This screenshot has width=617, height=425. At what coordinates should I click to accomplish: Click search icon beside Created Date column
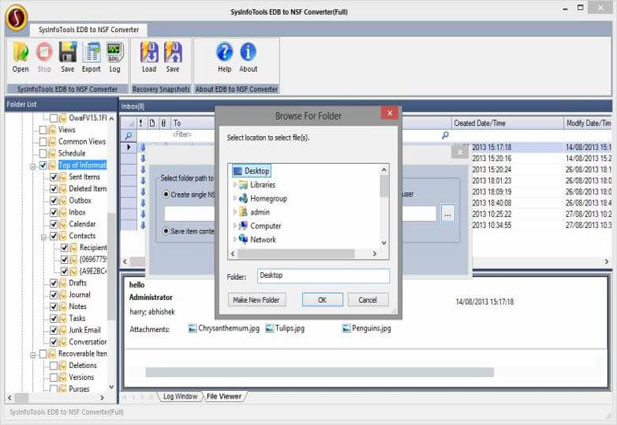pyautogui.click(x=445, y=135)
